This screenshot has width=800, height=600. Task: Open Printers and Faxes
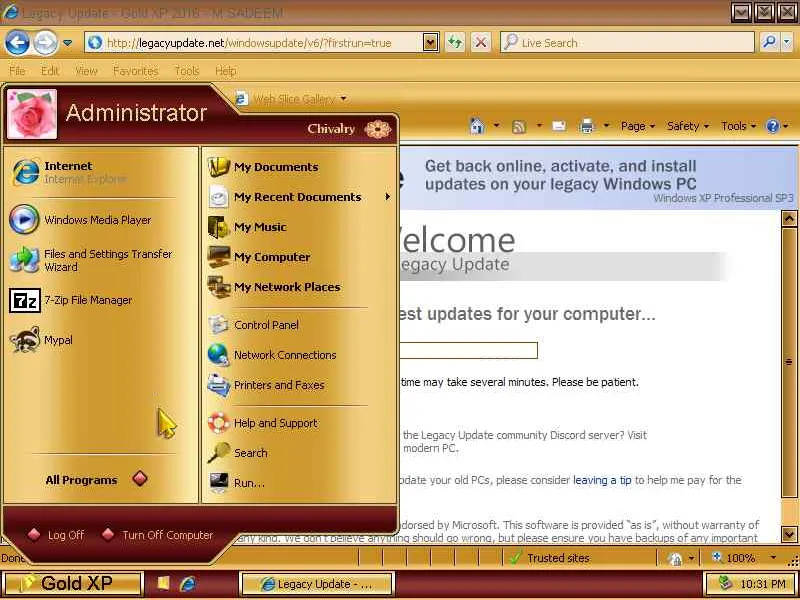pyautogui.click(x=300, y=385)
